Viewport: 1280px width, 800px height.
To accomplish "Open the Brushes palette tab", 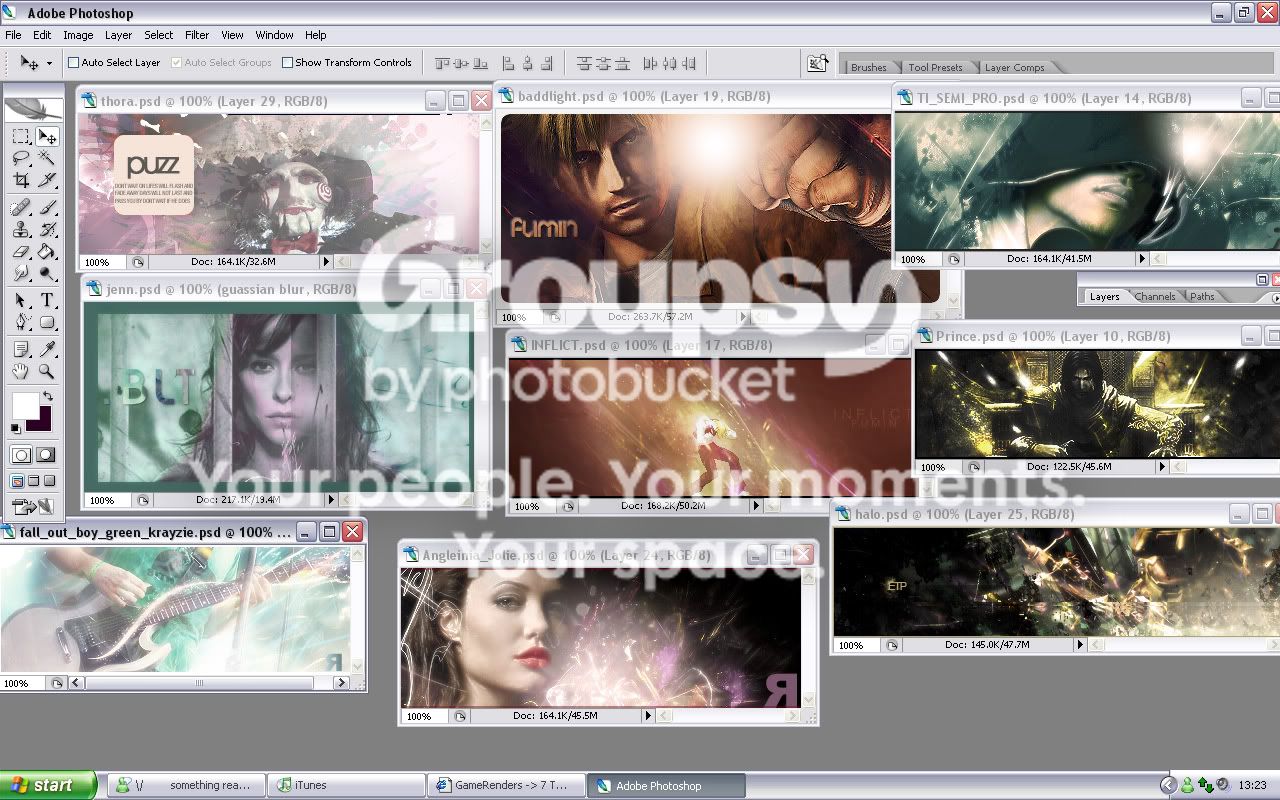I will click(x=868, y=67).
